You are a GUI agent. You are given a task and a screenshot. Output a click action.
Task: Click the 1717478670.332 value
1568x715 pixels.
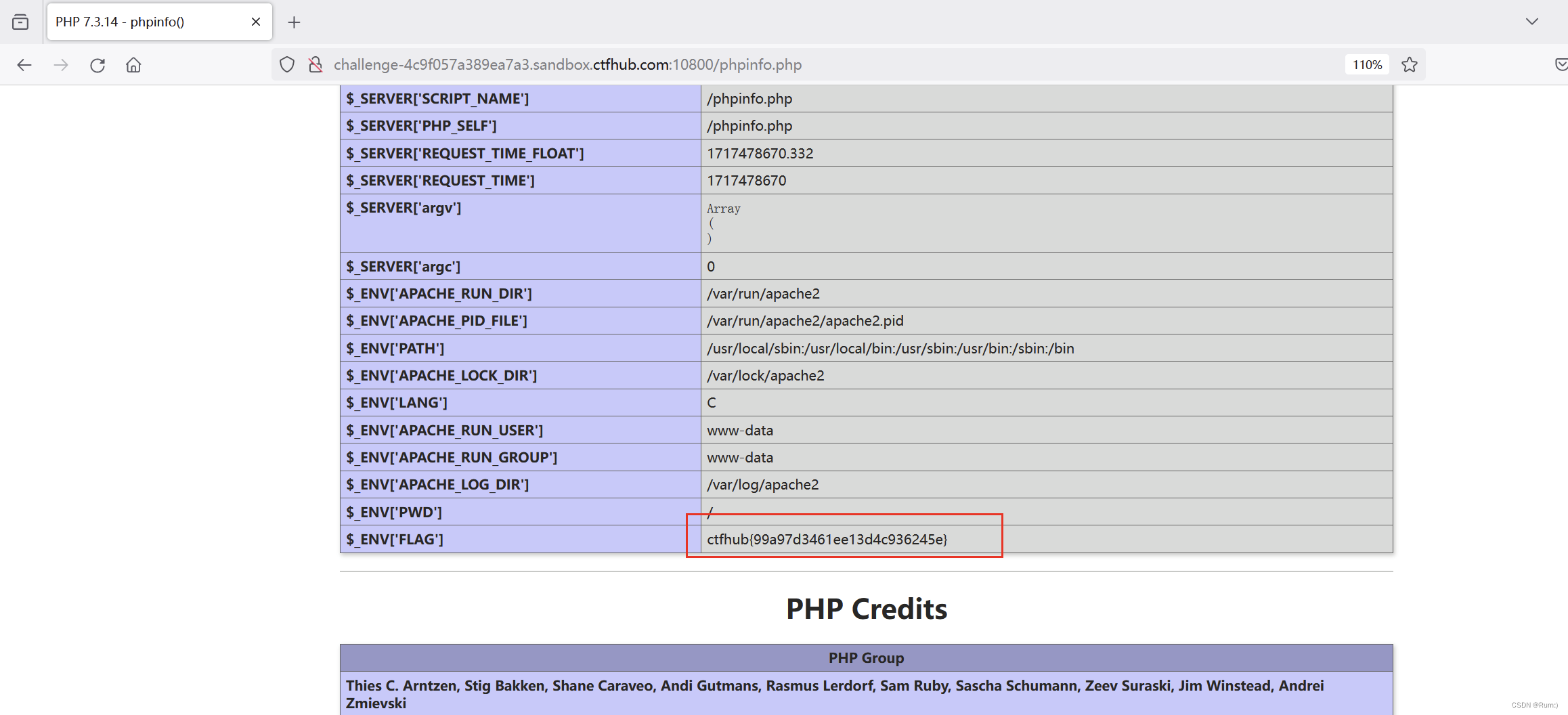(760, 154)
